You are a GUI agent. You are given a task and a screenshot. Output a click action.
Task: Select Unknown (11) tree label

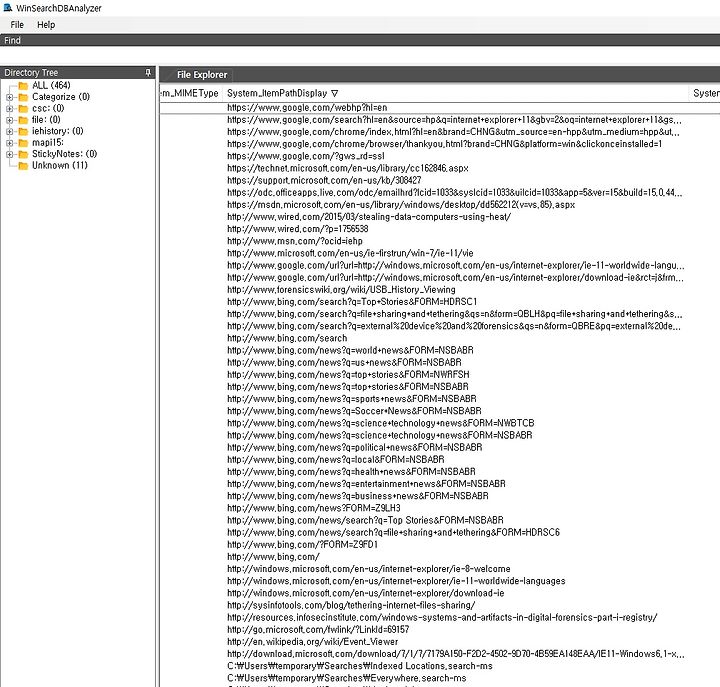(60, 165)
